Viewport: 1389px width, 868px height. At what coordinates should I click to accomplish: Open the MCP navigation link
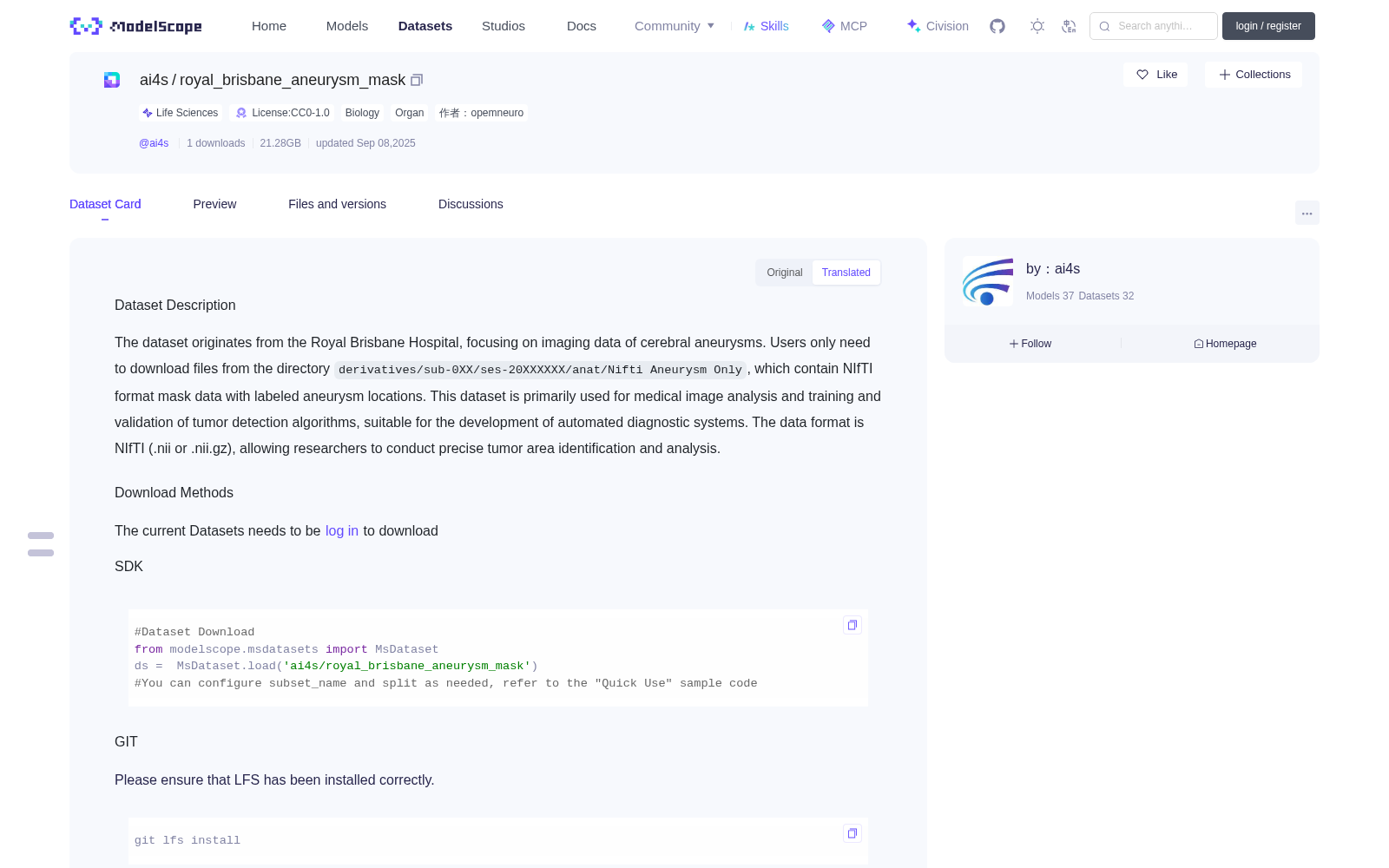(845, 26)
